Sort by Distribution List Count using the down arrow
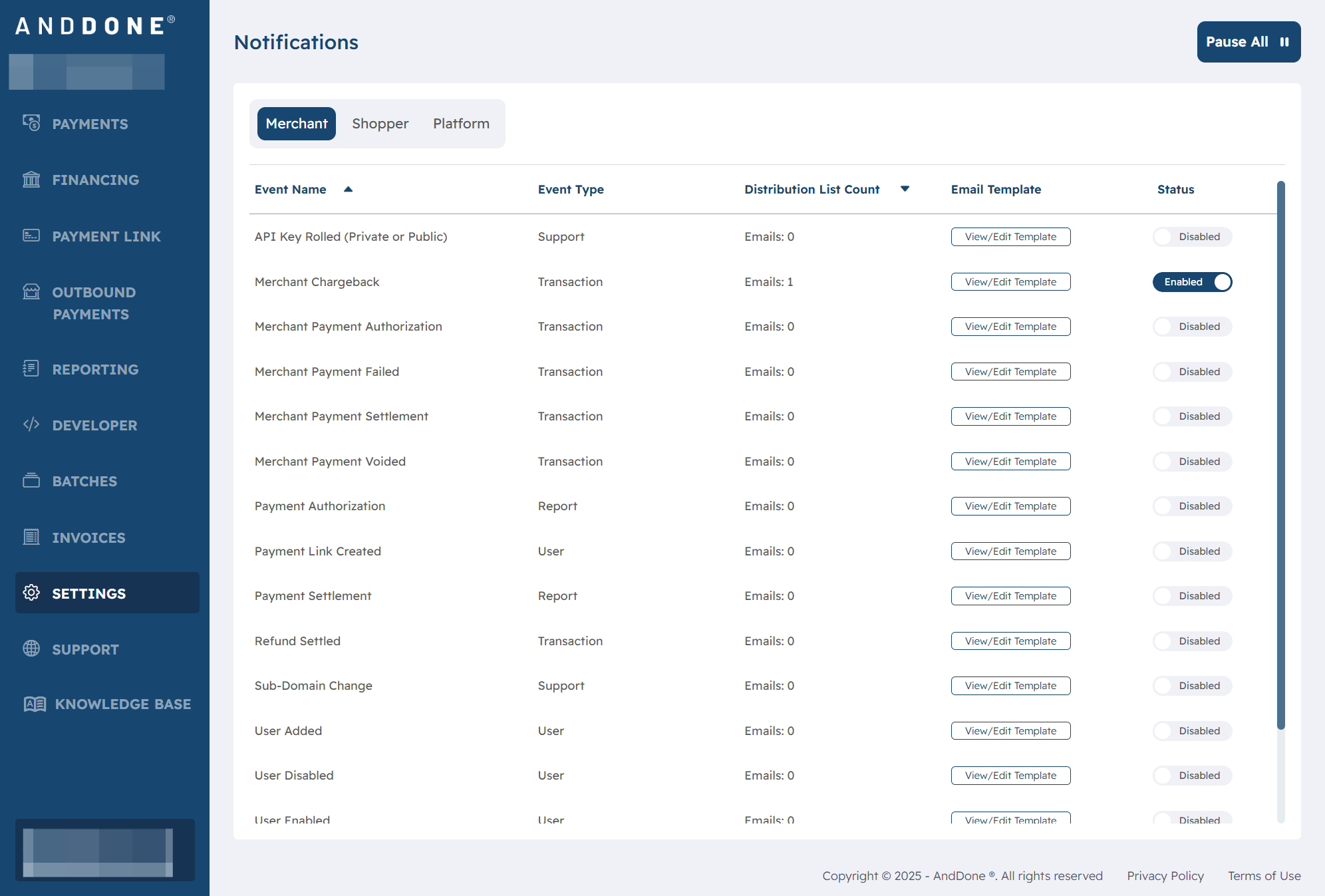The width and height of the screenshot is (1325, 896). (905, 189)
